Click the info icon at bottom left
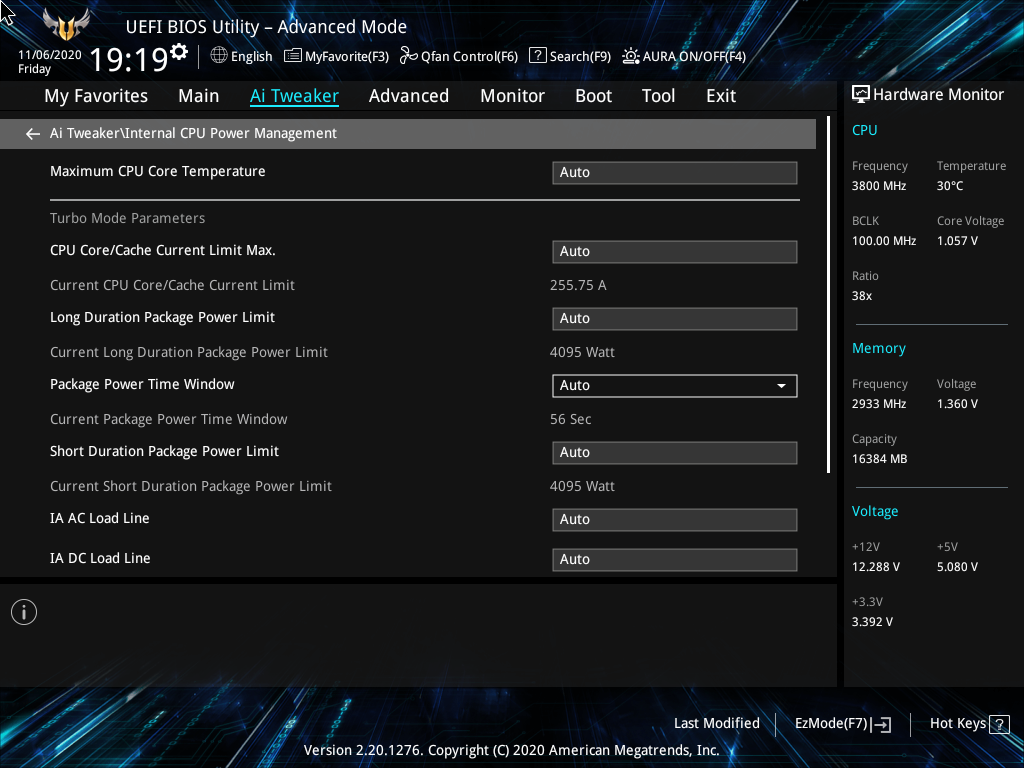Image resolution: width=1024 pixels, height=768 pixels. coord(24,612)
